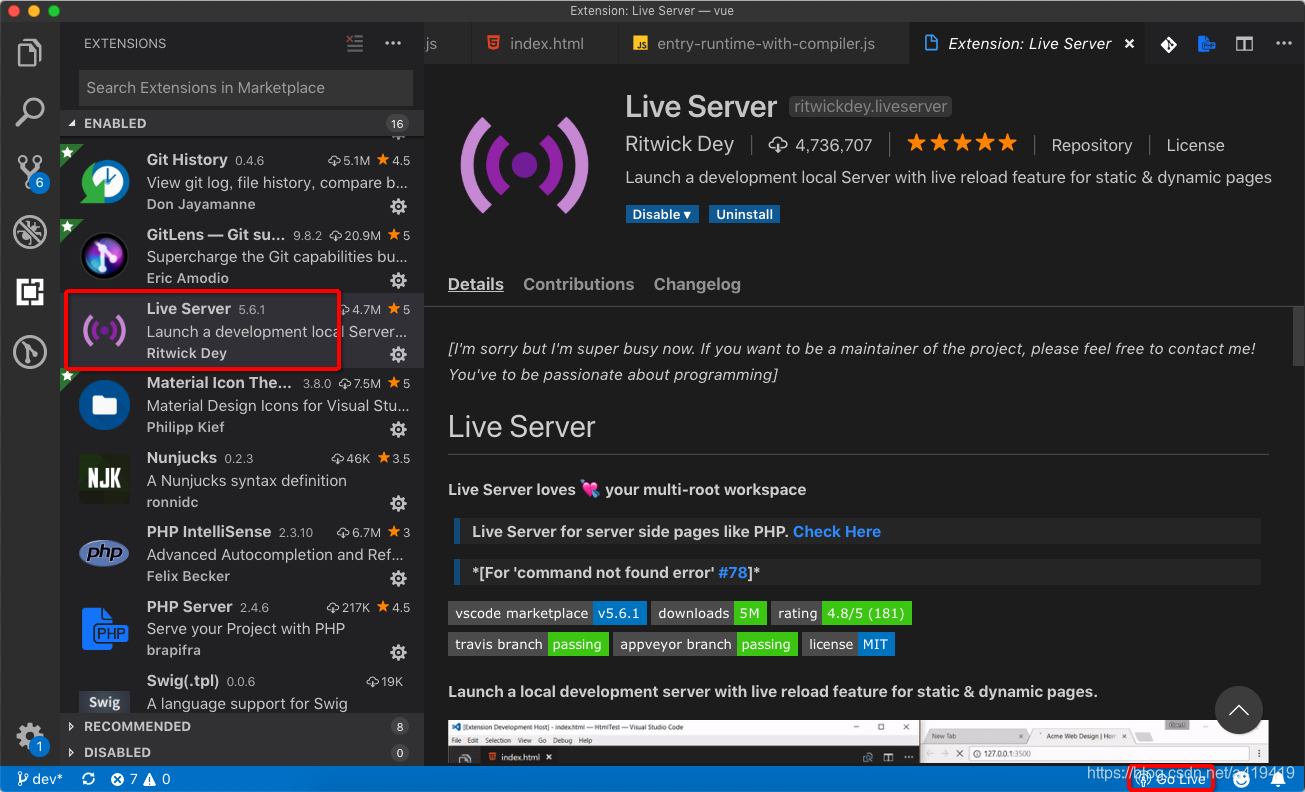This screenshot has width=1305, height=792.
Task: Open gear settings for PHP Server extension
Action: (398, 652)
